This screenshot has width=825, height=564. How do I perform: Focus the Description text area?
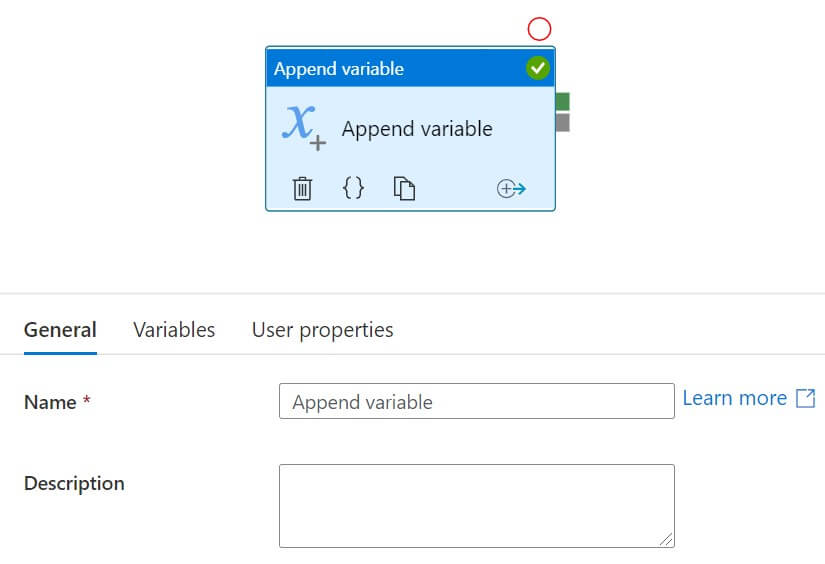click(x=476, y=505)
